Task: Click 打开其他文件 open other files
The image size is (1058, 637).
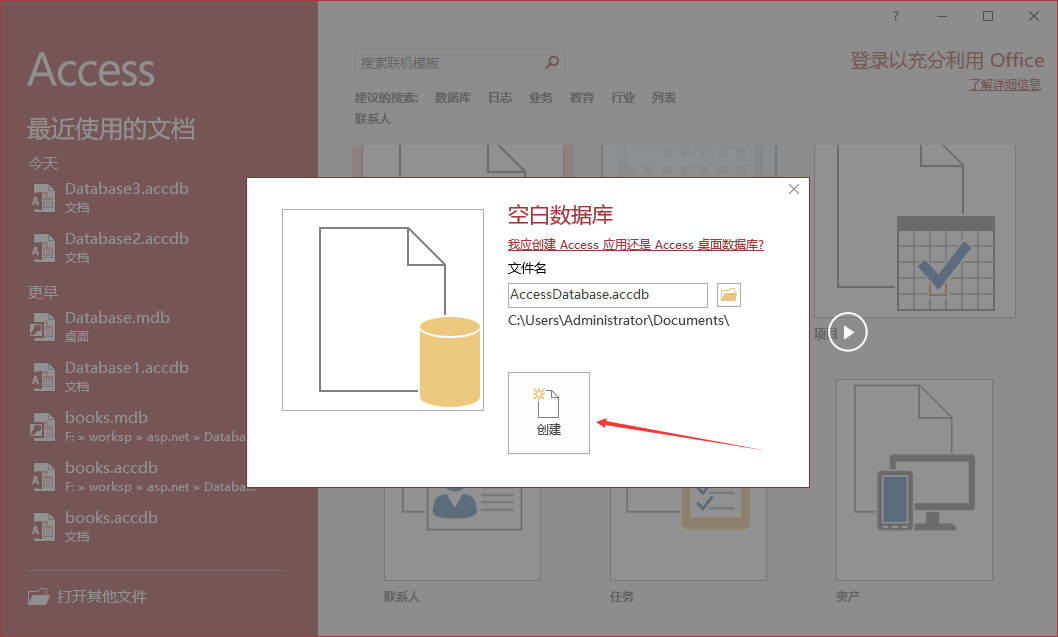Action: click(x=101, y=596)
